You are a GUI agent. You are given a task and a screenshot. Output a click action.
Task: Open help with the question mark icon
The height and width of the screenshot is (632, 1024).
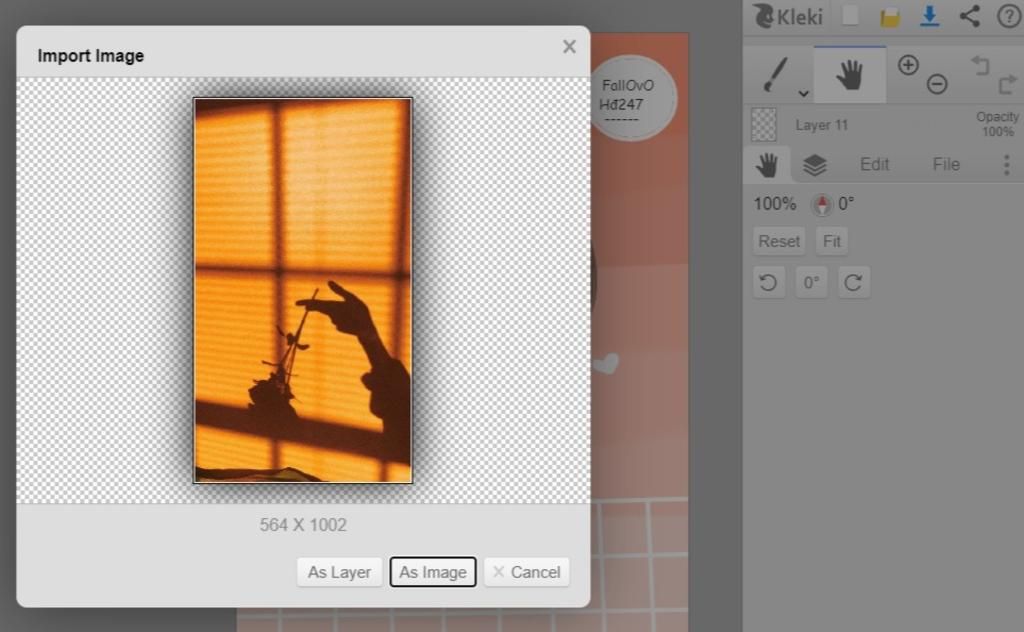tap(1009, 16)
